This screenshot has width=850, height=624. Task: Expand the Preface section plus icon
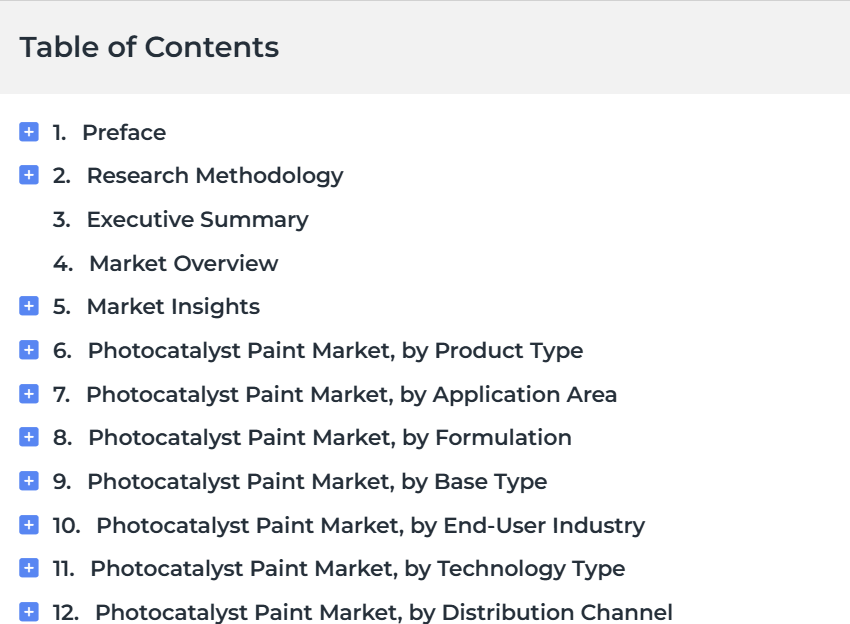pyautogui.click(x=29, y=132)
